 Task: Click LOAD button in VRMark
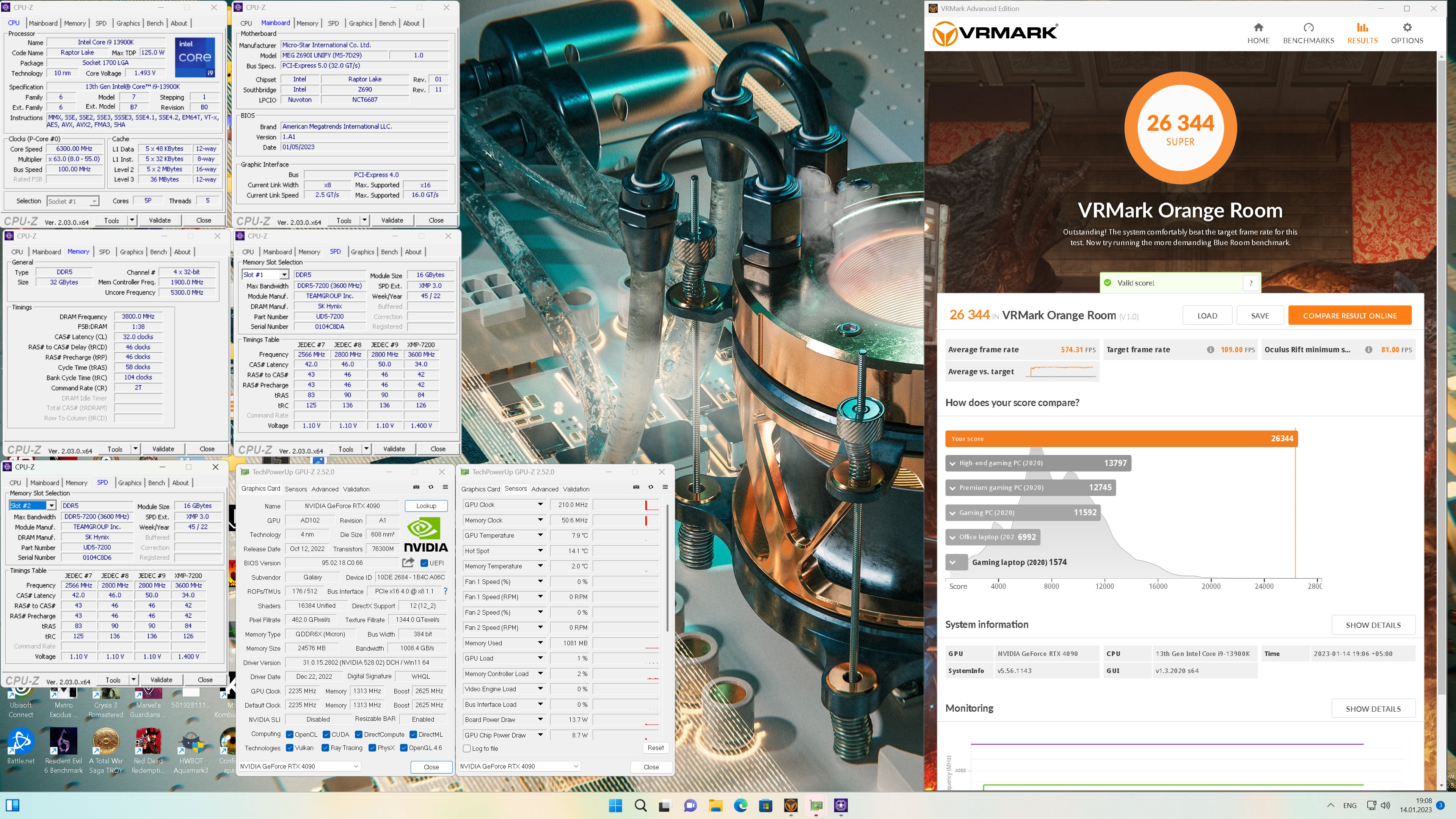(1207, 315)
